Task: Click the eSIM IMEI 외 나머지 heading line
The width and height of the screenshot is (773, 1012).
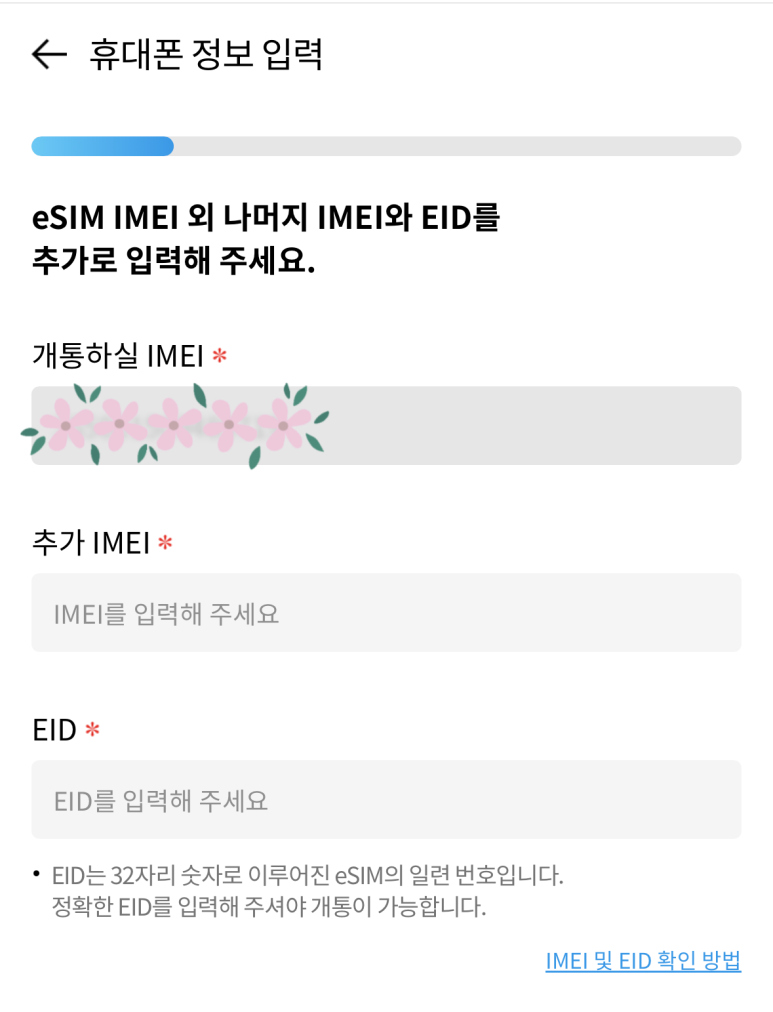Action: (266, 217)
